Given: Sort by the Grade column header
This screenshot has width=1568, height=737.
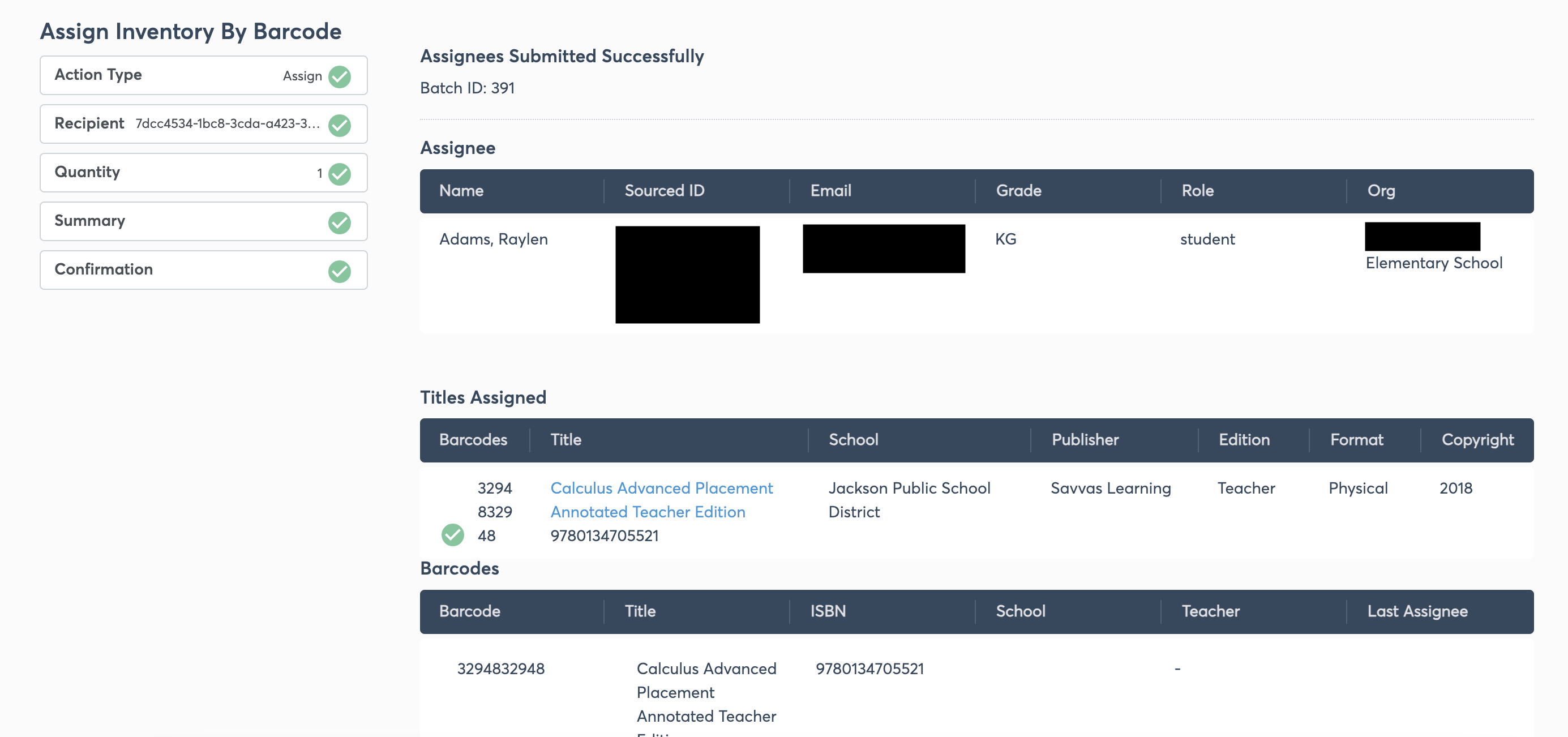Looking at the screenshot, I should point(1018,191).
